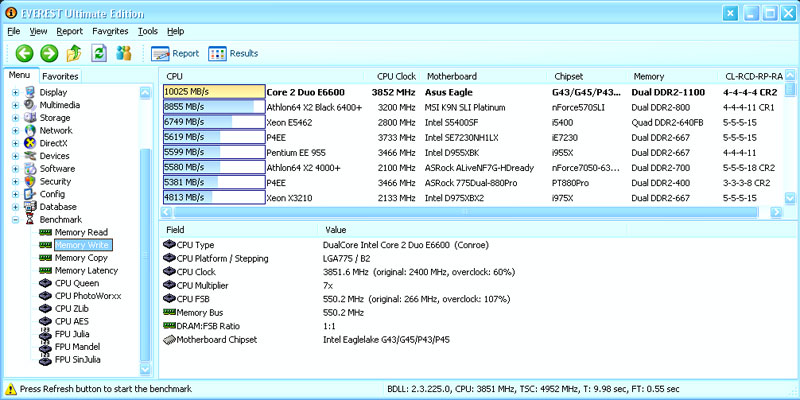
Task: Open the Tools menu
Action: [148, 31]
